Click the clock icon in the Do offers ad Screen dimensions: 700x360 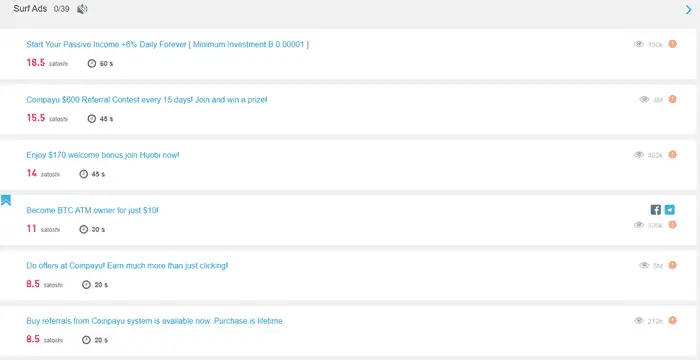[86, 285]
